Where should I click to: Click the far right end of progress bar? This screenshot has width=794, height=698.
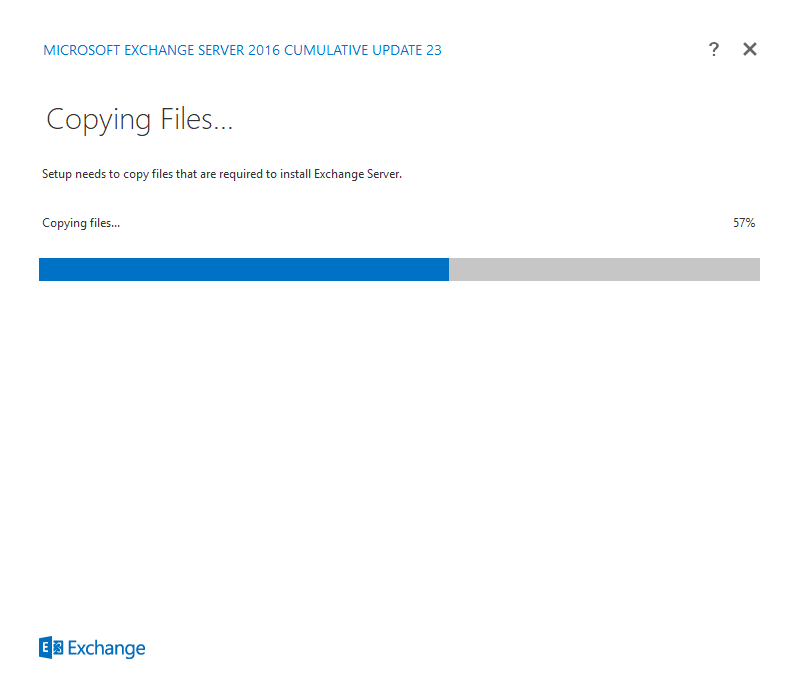pyautogui.click(x=757, y=269)
